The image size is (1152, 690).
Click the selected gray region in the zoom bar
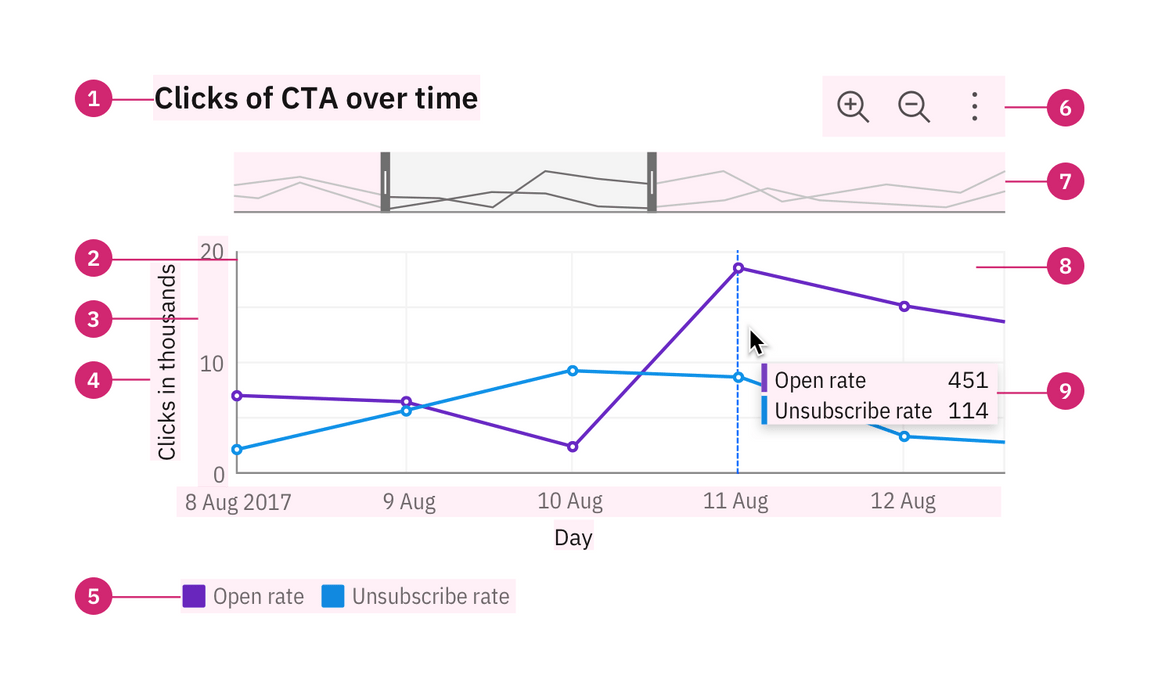[x=518, y=181]
